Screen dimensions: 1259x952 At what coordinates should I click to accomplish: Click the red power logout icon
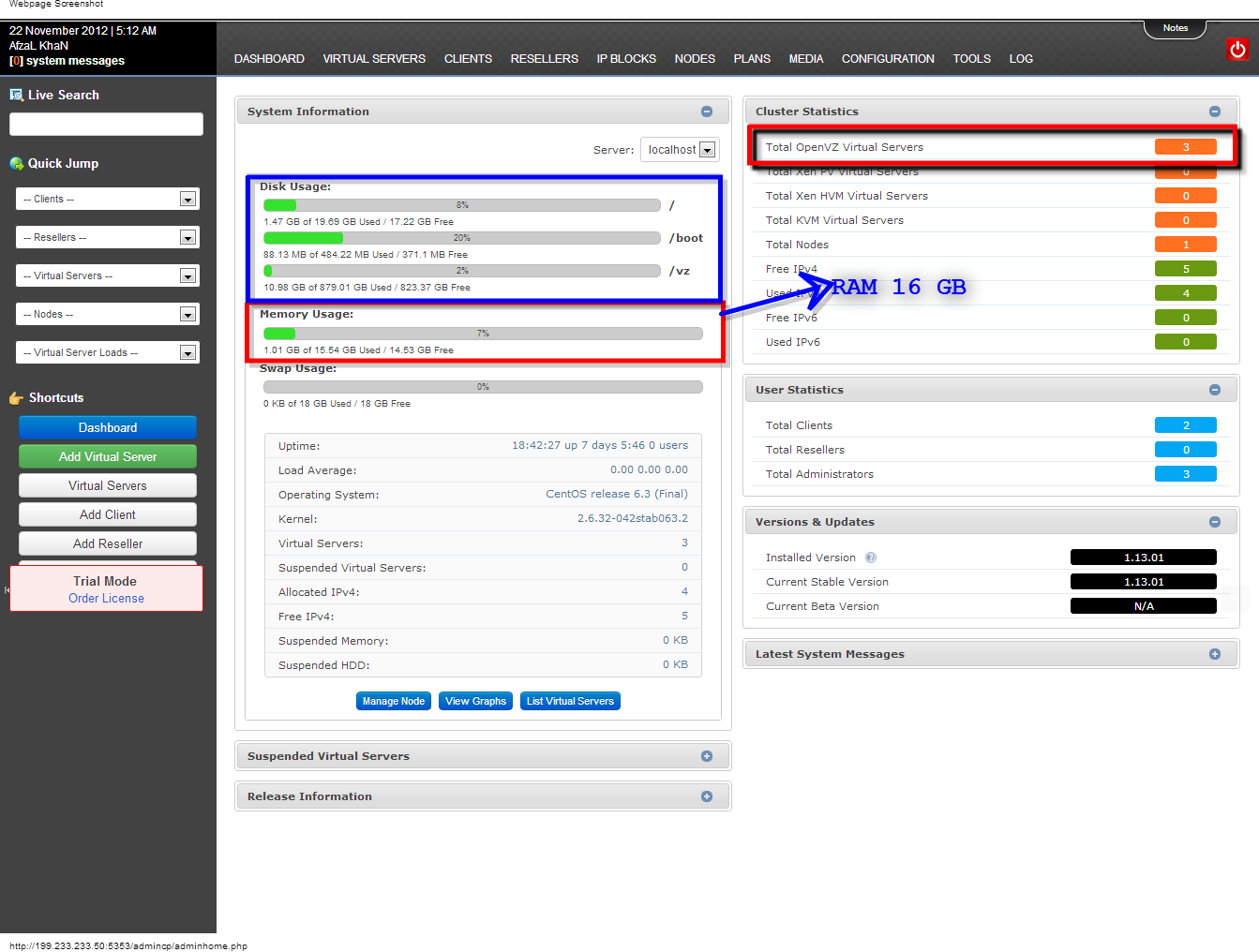[1237, 50]
